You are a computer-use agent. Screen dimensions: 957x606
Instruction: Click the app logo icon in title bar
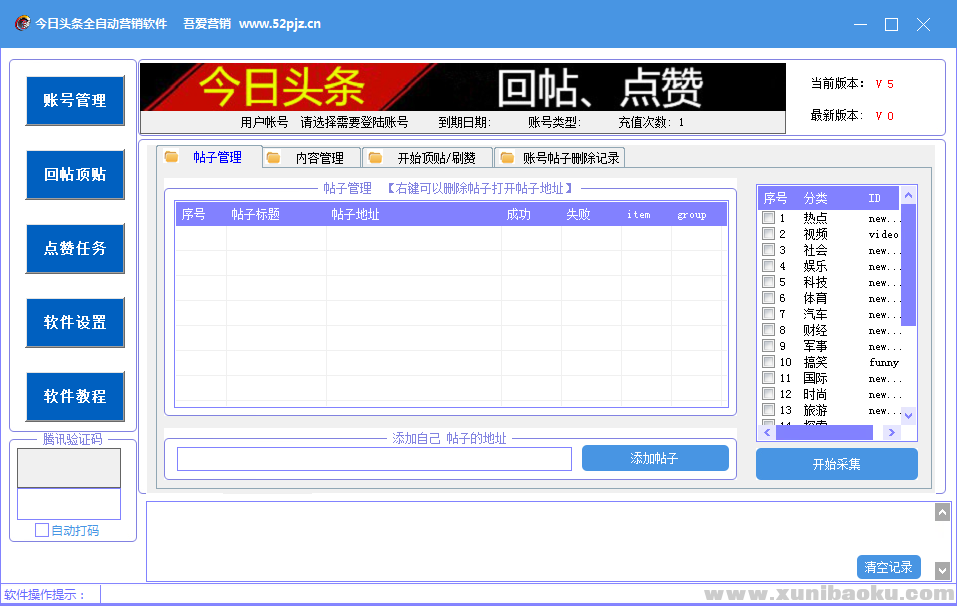pyautogui.click(x=21, y=24)
